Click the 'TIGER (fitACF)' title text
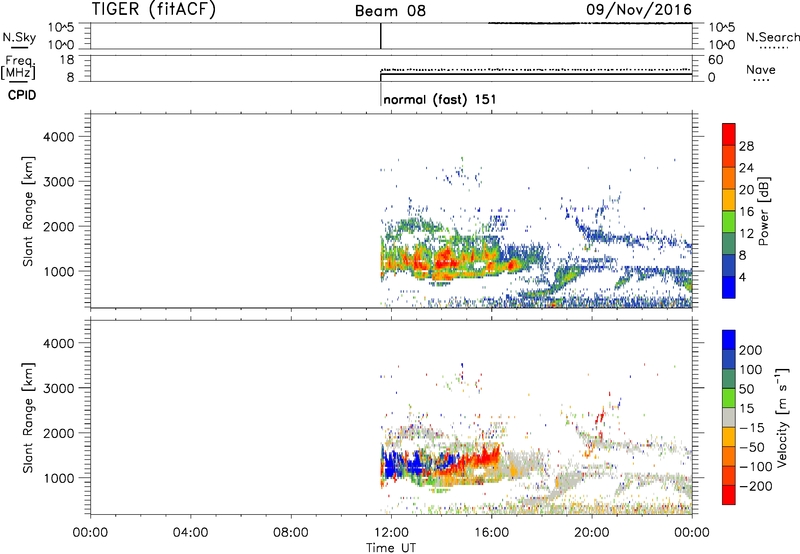 pyautogui.click(x=154, y=9)
